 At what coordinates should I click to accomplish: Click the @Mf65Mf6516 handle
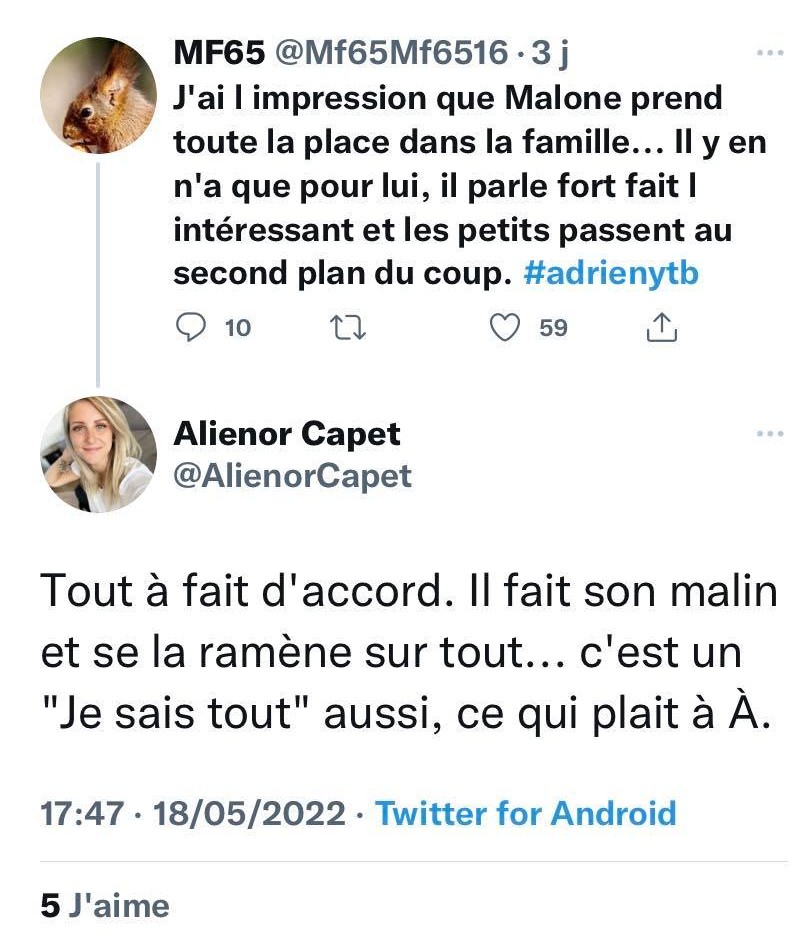[390, 52]
